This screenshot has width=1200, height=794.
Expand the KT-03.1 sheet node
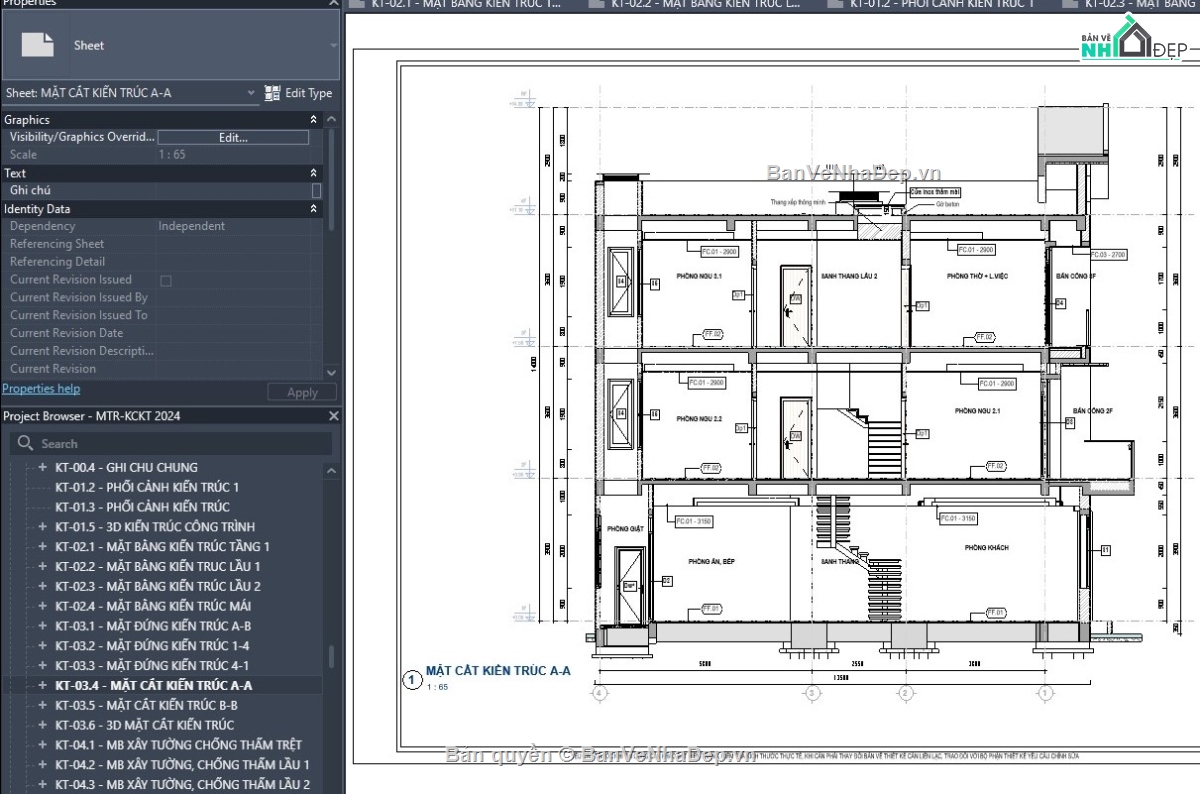(42, 626)
